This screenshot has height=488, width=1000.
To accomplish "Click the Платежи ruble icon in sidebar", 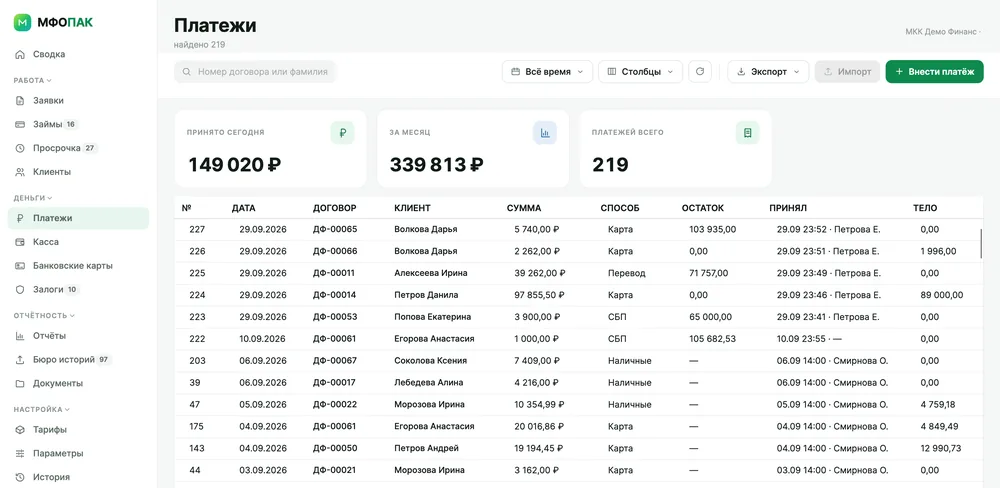I will pyautogui.click(x=20, y=218).
